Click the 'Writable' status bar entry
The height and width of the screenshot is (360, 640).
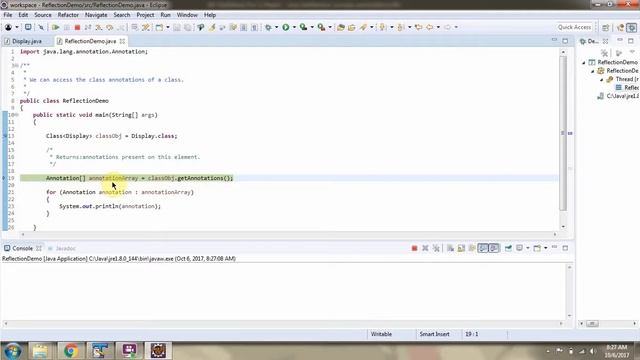tap(381, 334)
